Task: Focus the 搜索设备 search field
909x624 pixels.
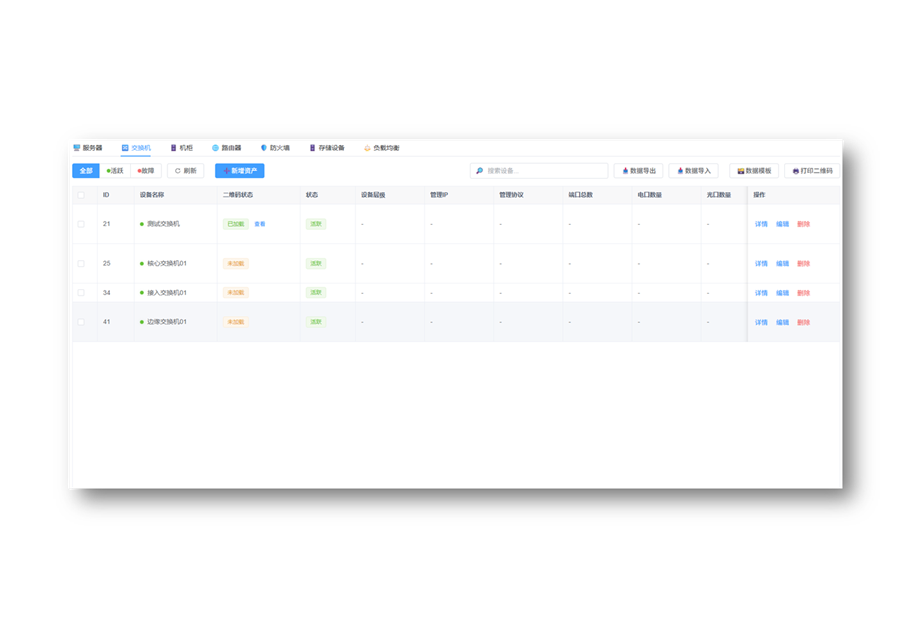Action: (545, 171)
